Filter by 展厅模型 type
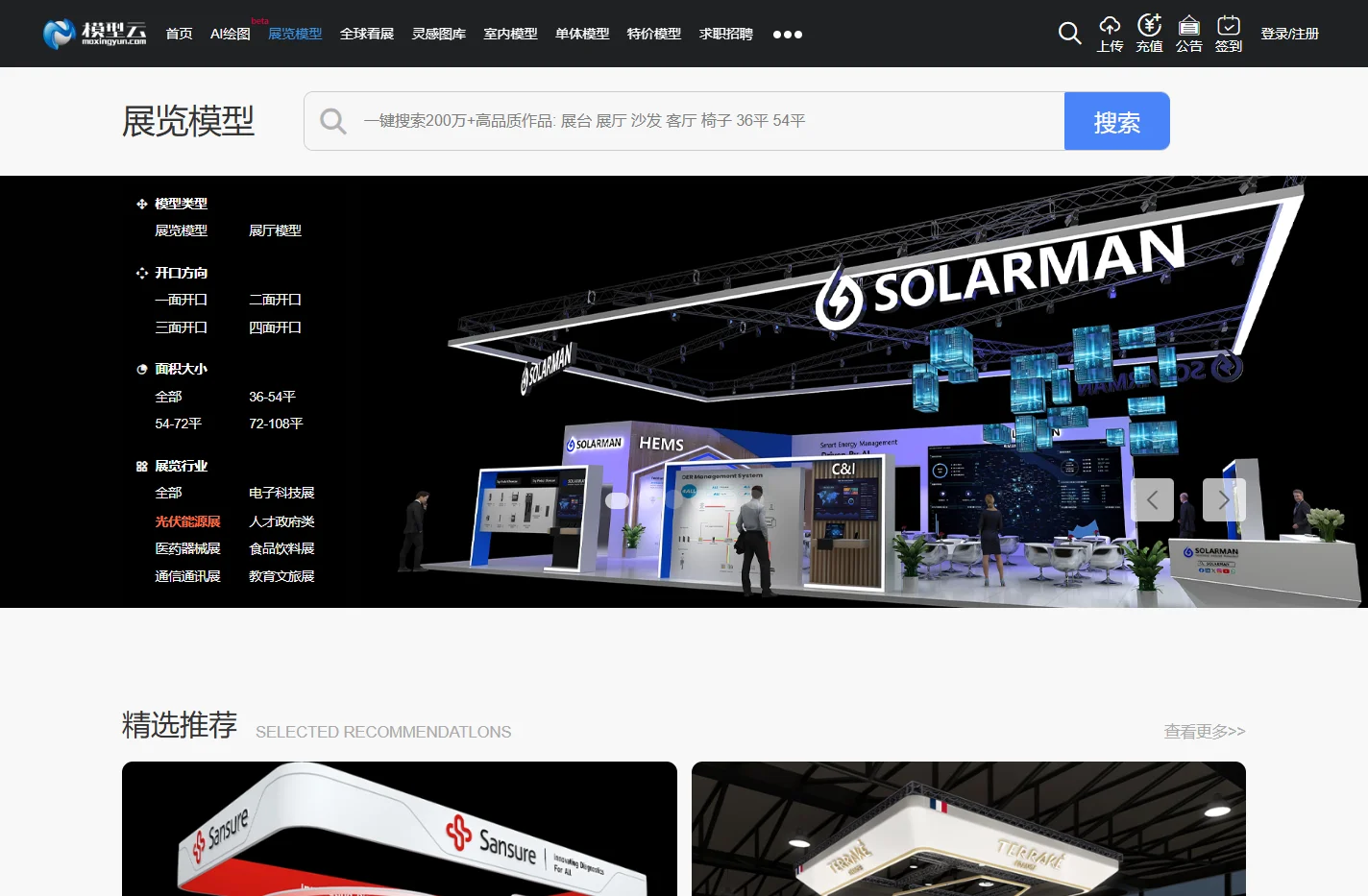This screenshot has width=1368, height=896. point(276,230)
